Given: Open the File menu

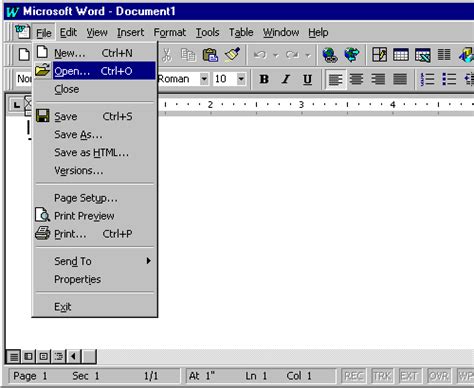Looking at the screenshot, I should pyautogui.click(x=44, y=33).
